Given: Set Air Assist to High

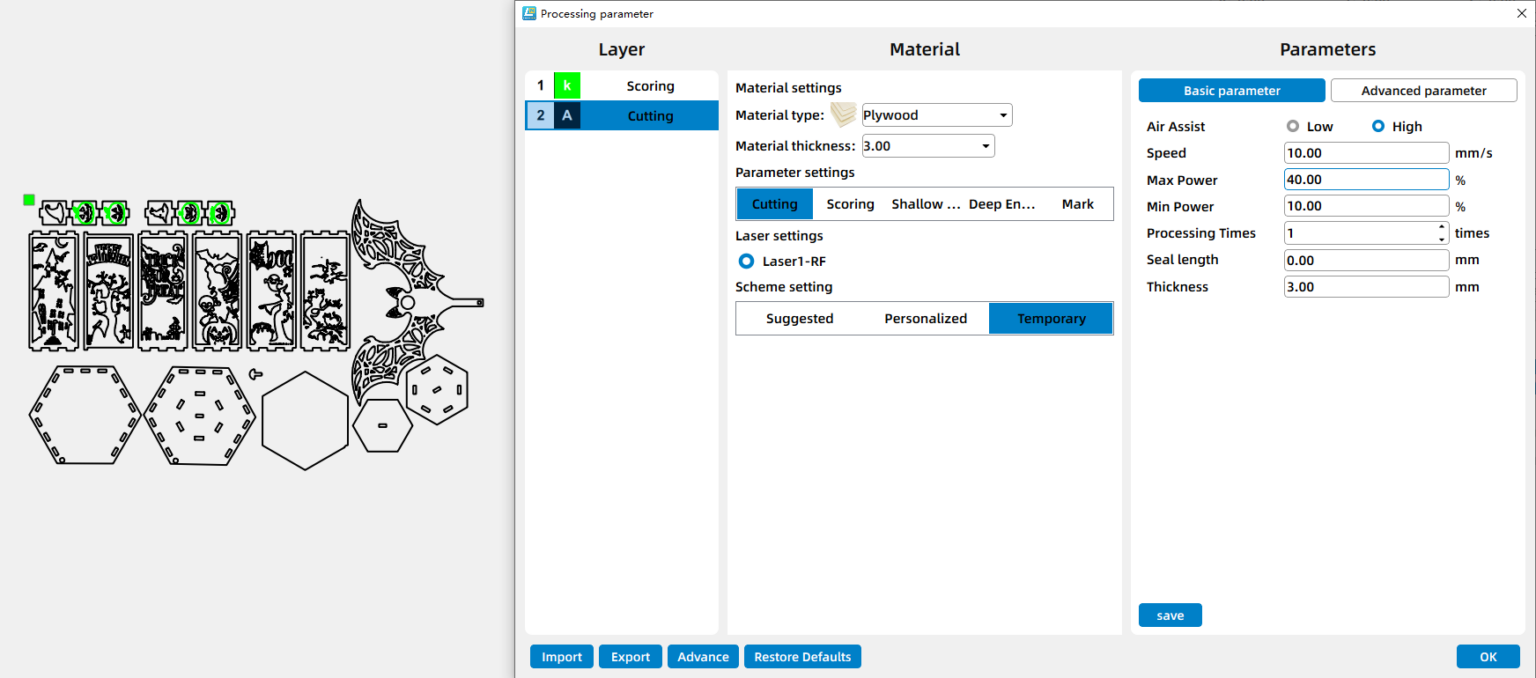Looking at the screenshot, I should coord(1378,127).
